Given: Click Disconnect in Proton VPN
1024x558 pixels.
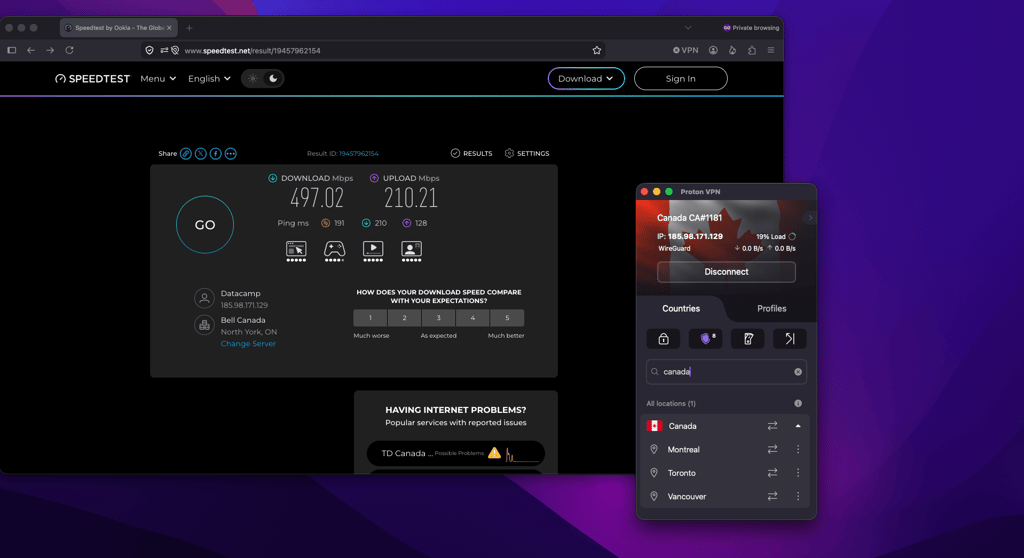Looking at the screenshot, I should (x=726, y=272).
